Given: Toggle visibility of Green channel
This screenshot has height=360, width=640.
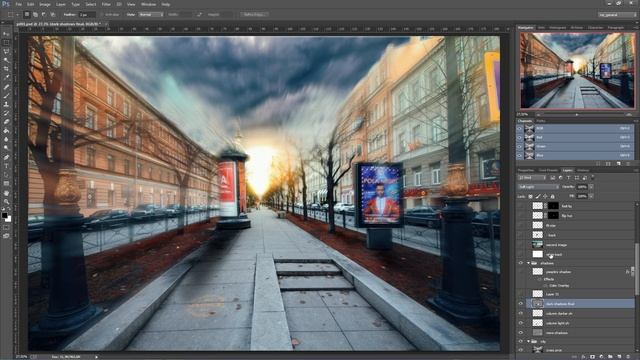Looking at the screenshot, I should (x=520, y=146).
